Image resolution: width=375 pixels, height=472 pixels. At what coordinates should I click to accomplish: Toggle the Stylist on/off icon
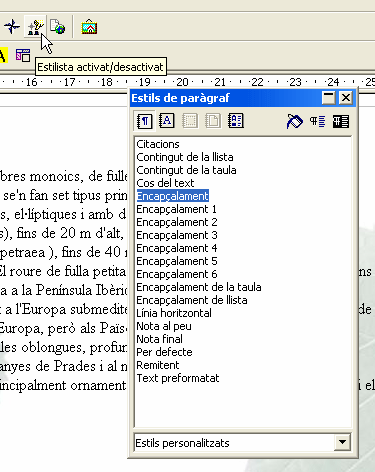point(35,27)
